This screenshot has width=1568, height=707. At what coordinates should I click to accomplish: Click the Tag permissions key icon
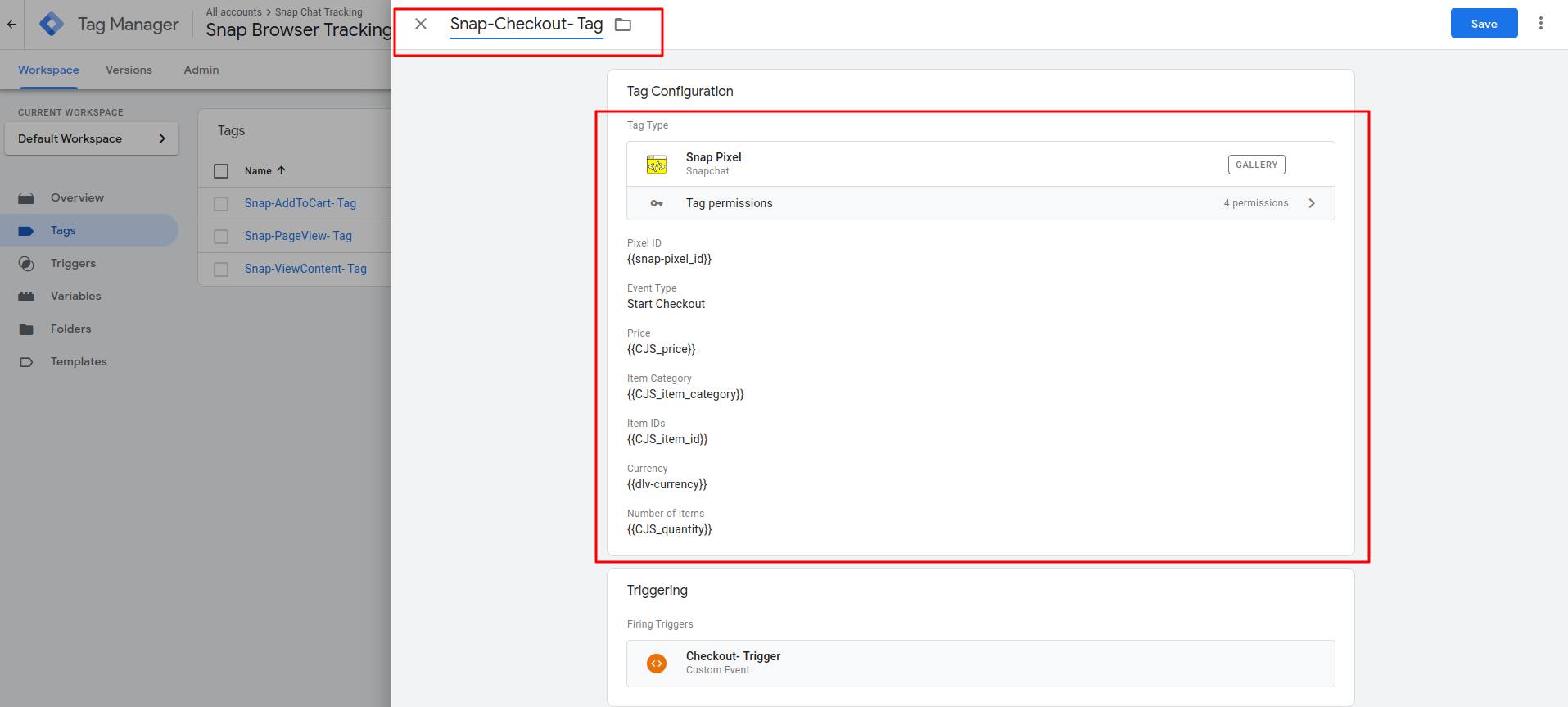[x=657, y=203]
